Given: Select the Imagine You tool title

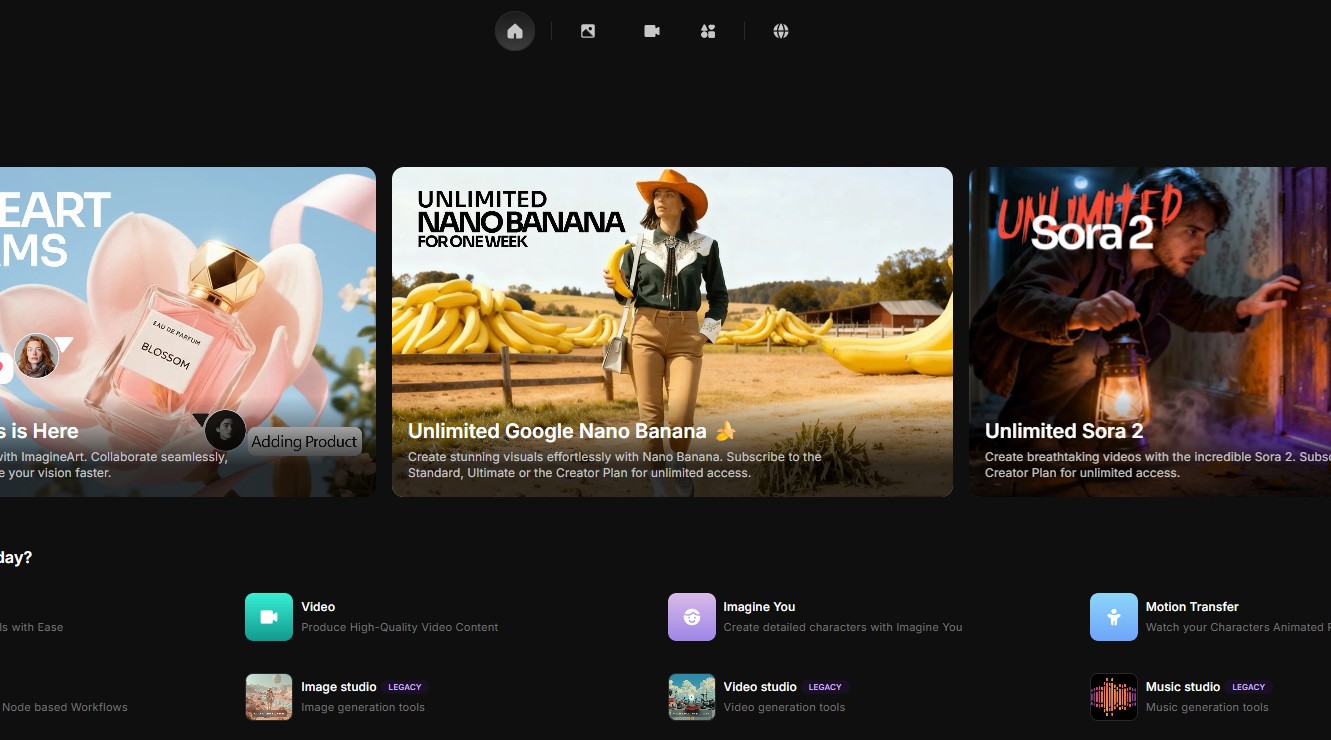Looking at the screenshot, I should click(759, 607).
